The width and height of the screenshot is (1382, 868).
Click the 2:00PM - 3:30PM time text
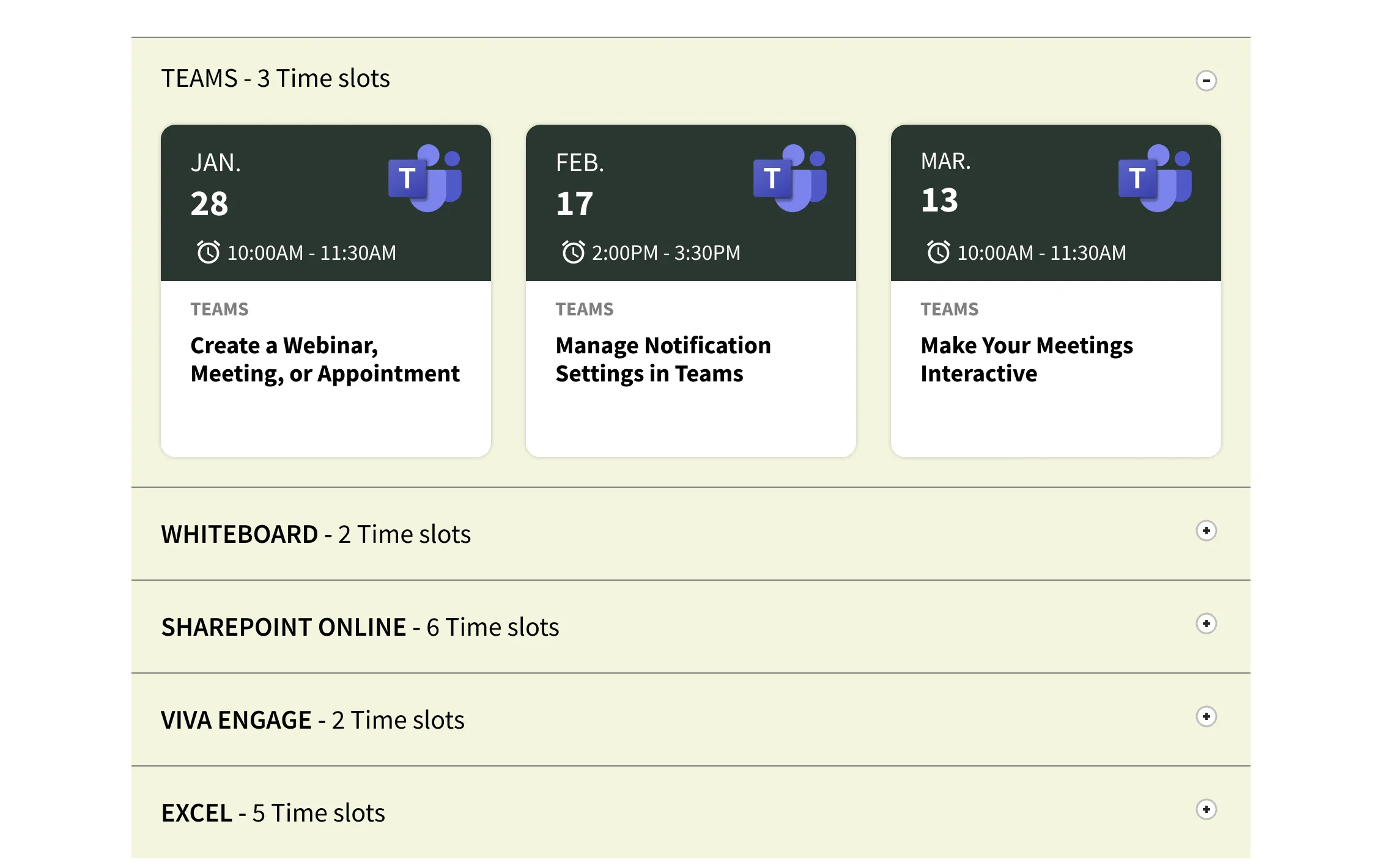coord(666,252)
